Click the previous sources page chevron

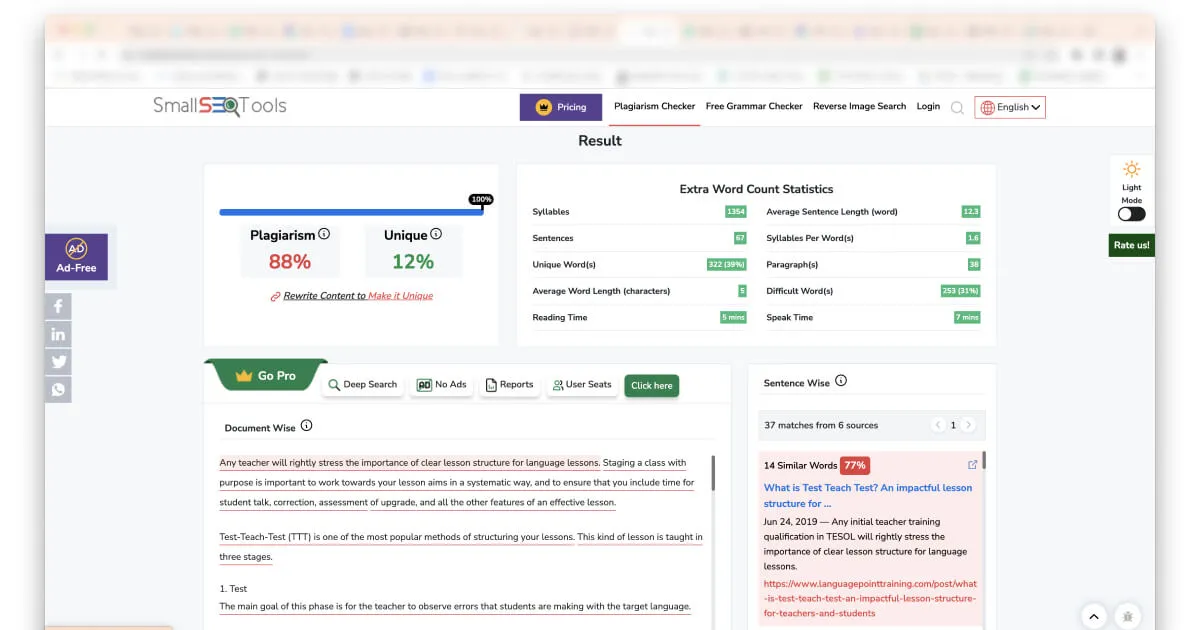[937, 425]
